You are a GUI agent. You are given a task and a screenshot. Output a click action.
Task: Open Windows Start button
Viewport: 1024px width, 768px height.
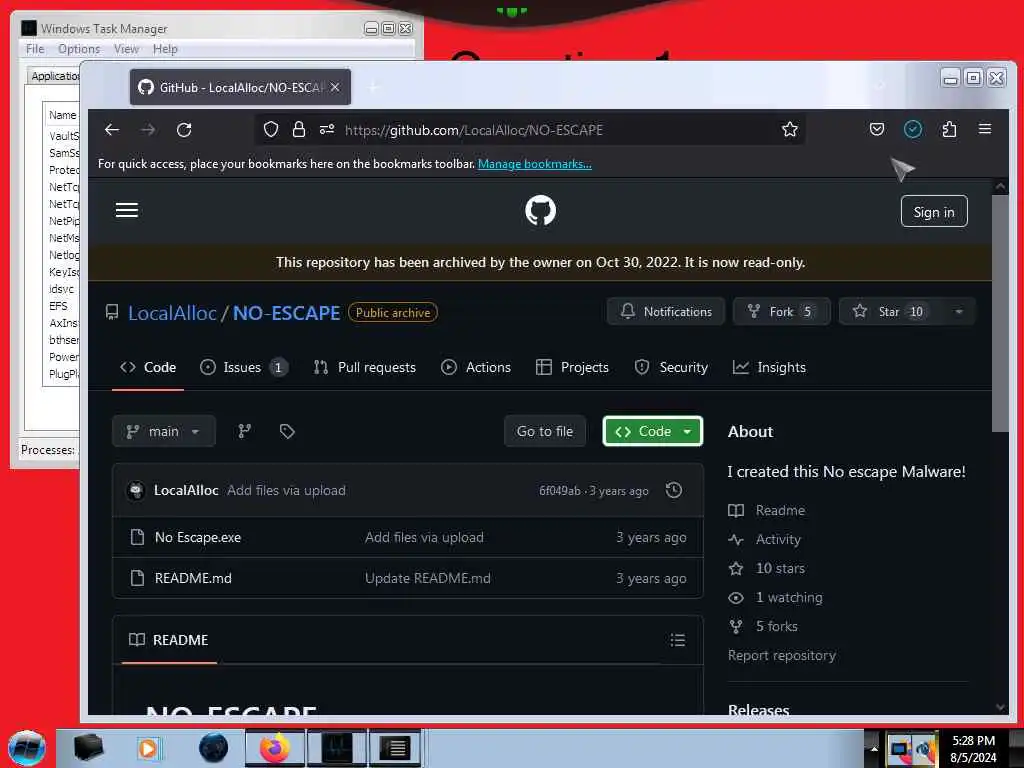pyautogui.click(x=26, y=748)
